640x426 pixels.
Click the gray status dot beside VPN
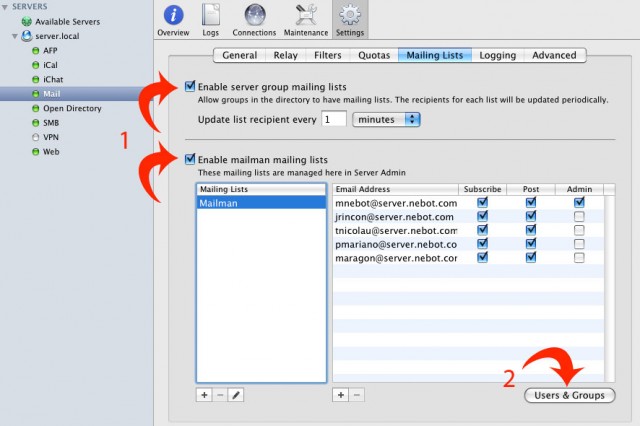(x=36, y=137)
